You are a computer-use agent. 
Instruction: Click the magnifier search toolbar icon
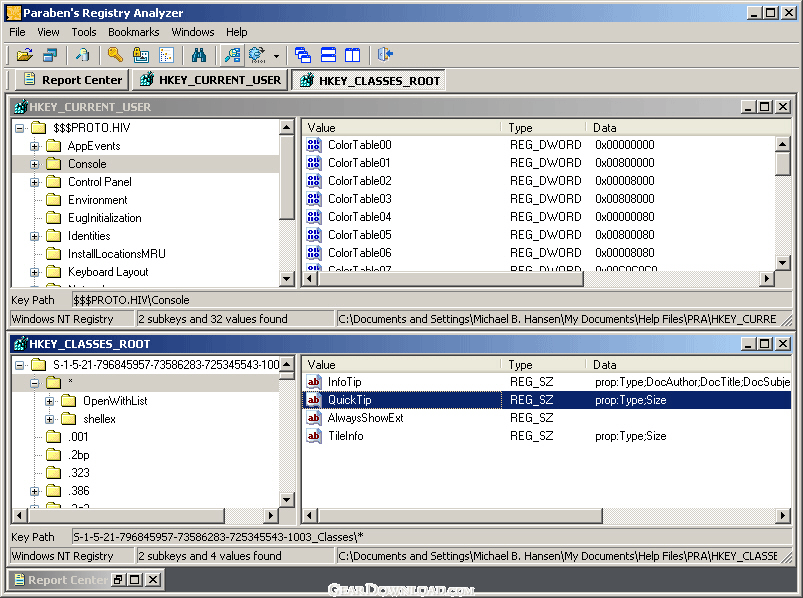(82, 54)
